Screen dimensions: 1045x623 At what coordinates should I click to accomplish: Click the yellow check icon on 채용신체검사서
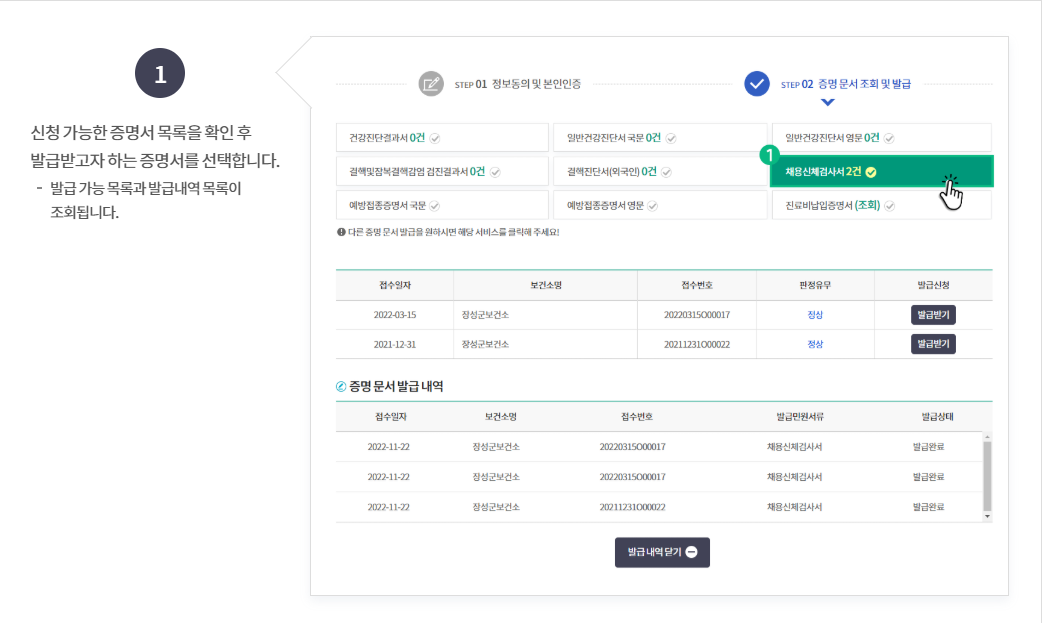pos(870,171)
